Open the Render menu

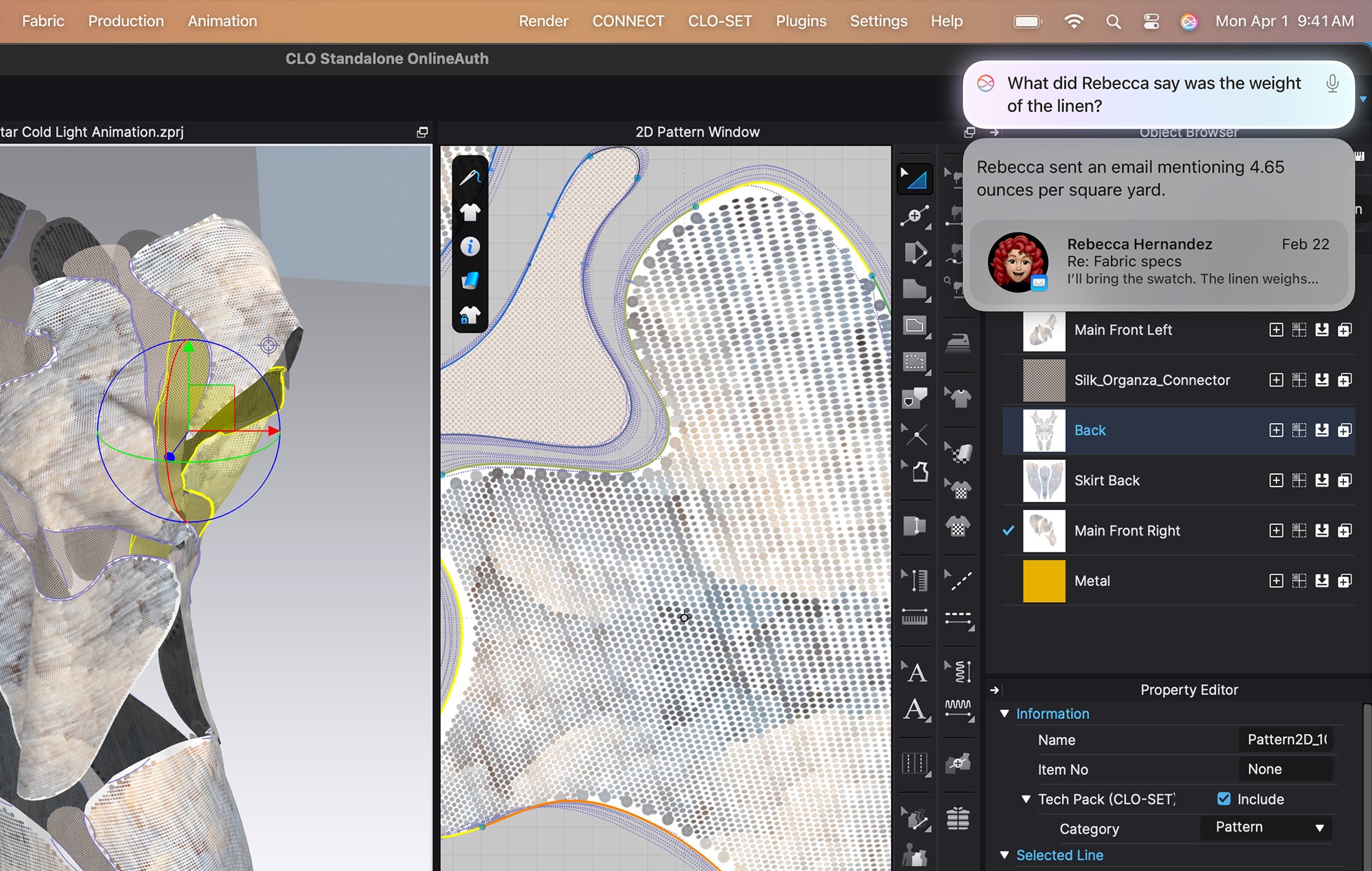pos(543,21)
